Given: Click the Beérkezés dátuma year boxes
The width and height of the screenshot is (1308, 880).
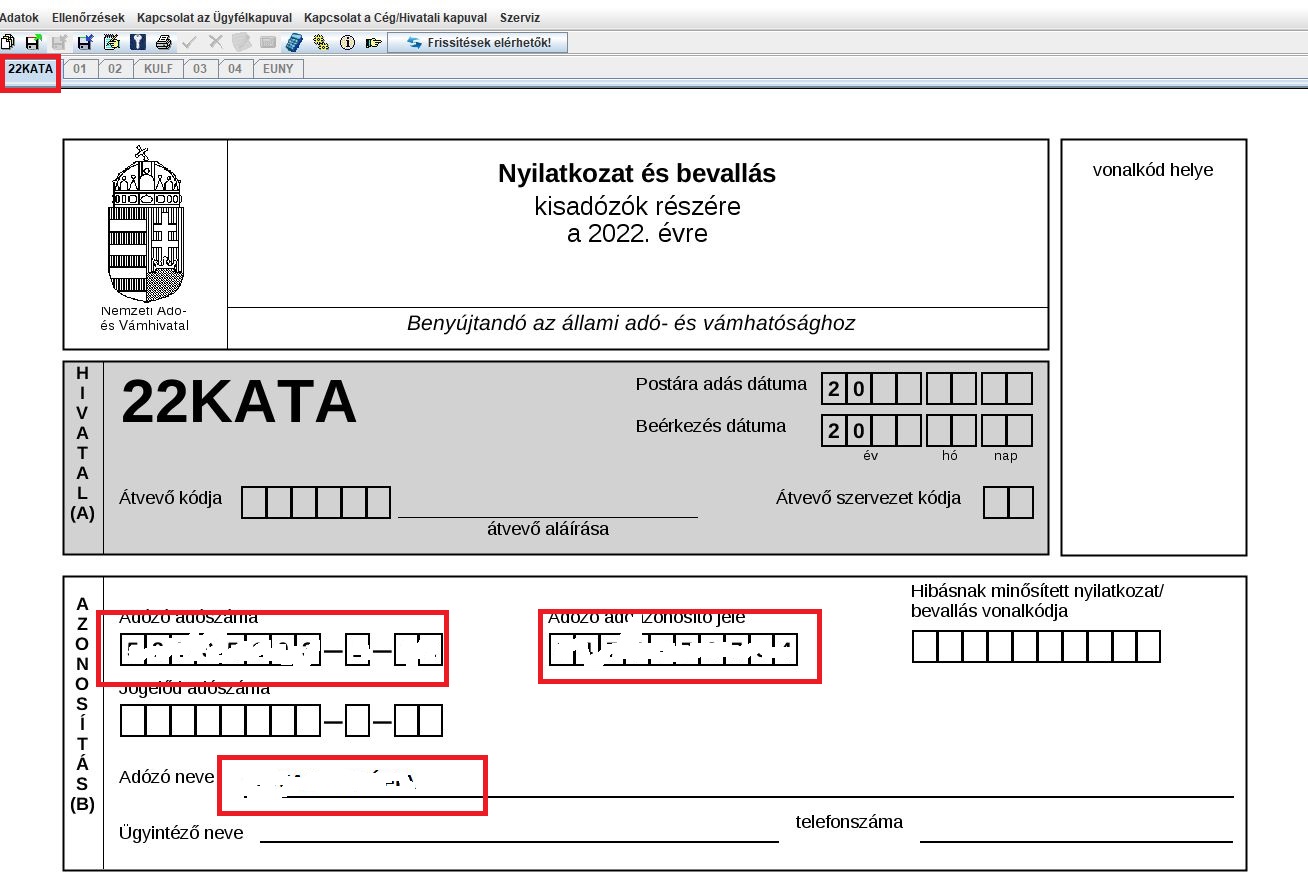Looking at the screenshot, I should click(871, 431).
